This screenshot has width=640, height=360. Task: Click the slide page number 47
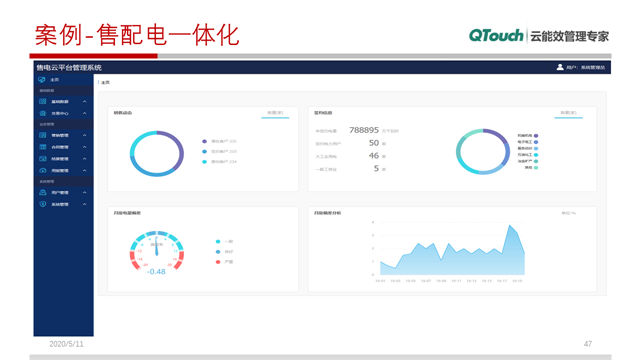(588, 344)
